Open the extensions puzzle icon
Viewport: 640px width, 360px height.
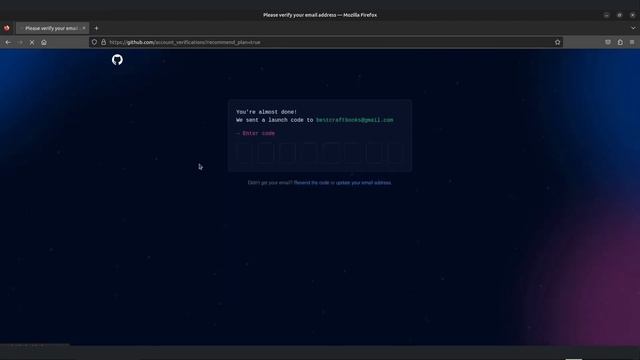(620, 42)
